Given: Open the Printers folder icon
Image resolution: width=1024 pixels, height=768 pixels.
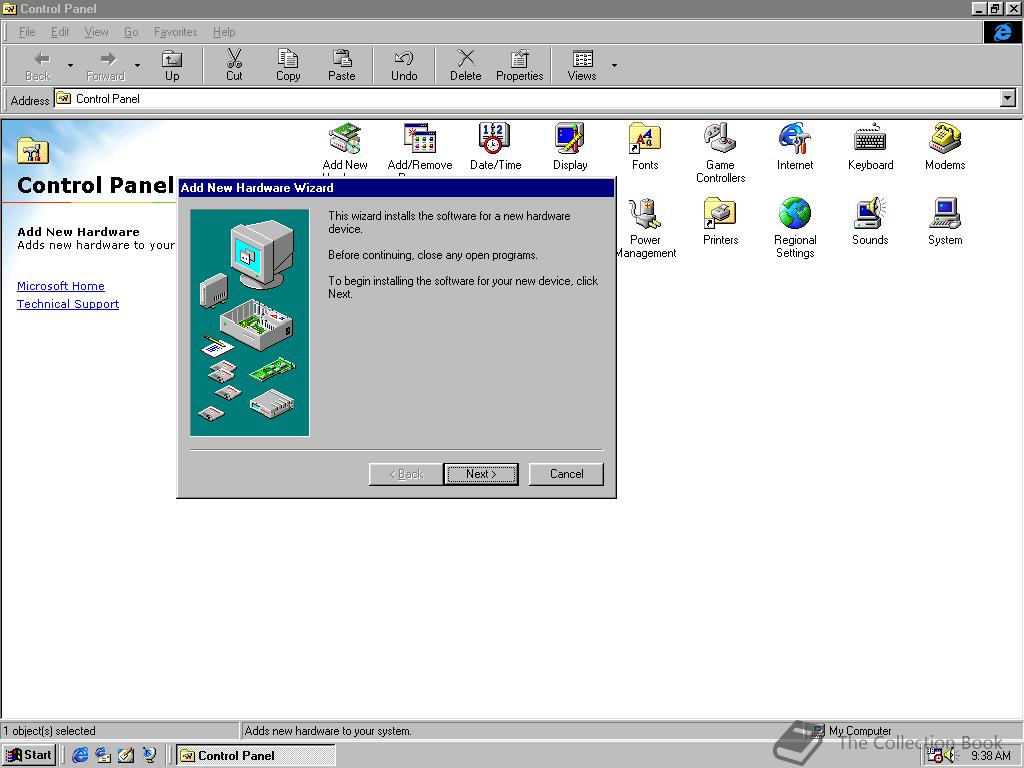Looking at the screenshot, I should [x=720, y=214].
